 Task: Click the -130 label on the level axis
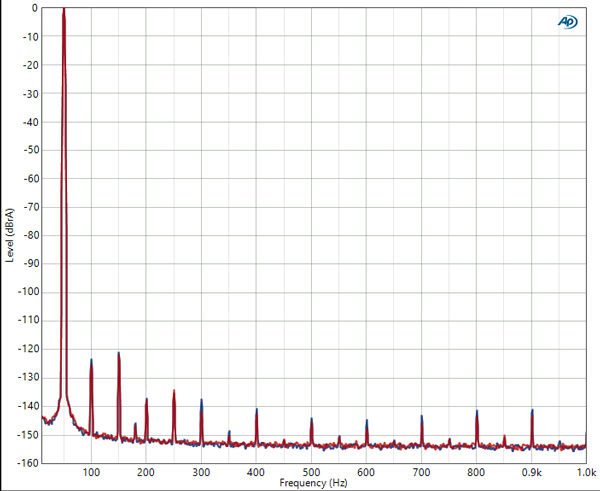pyautogui.click(x=28, y=377)
